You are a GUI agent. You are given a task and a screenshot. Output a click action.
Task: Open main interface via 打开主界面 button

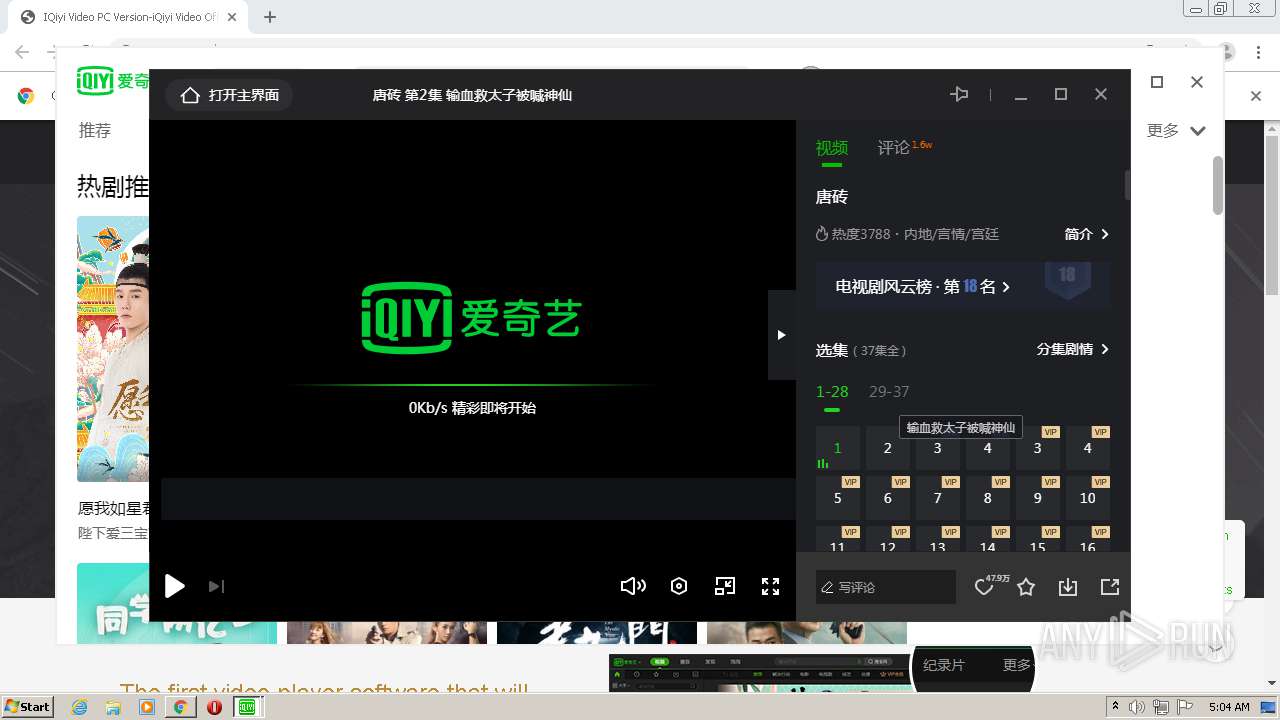(x=230, y=95)
